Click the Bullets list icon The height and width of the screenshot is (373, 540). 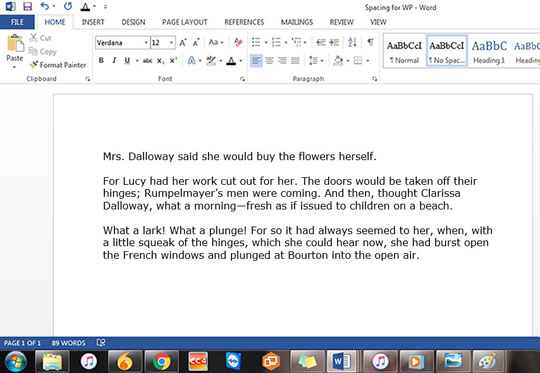256,42
